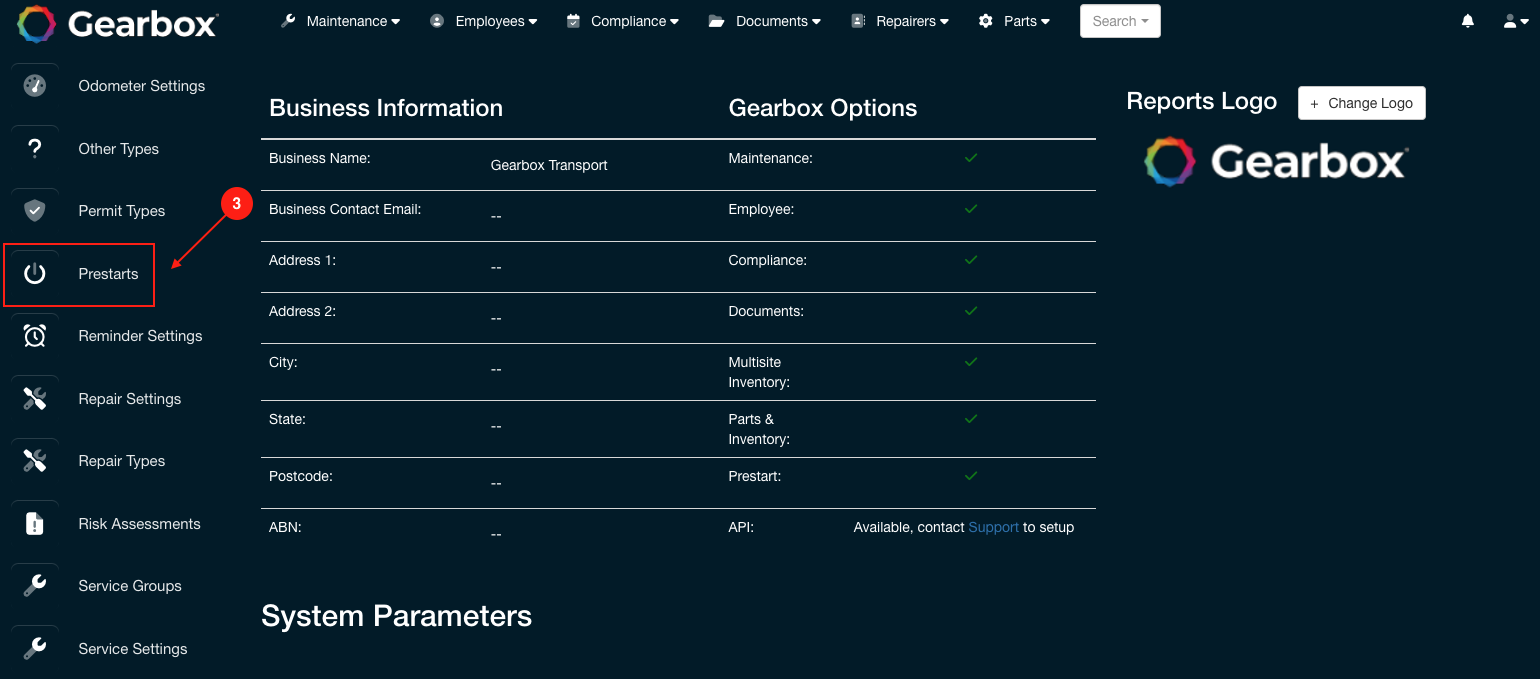This screenshot has width=1540, height=679.
Task: Open the Prestarts settings page
Action: pos(109,274)
